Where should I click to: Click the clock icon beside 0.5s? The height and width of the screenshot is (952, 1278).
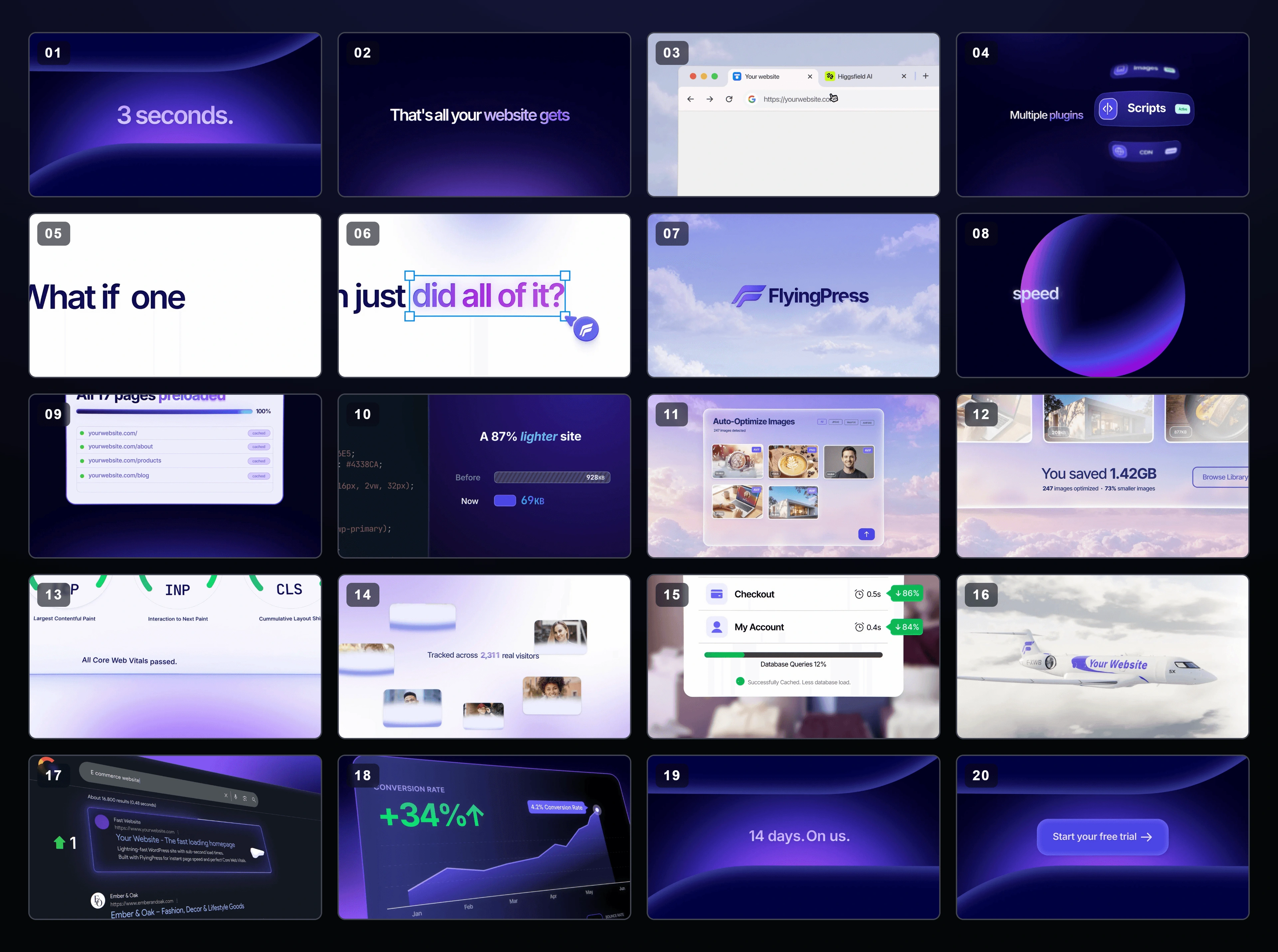[x=859, y=594]
